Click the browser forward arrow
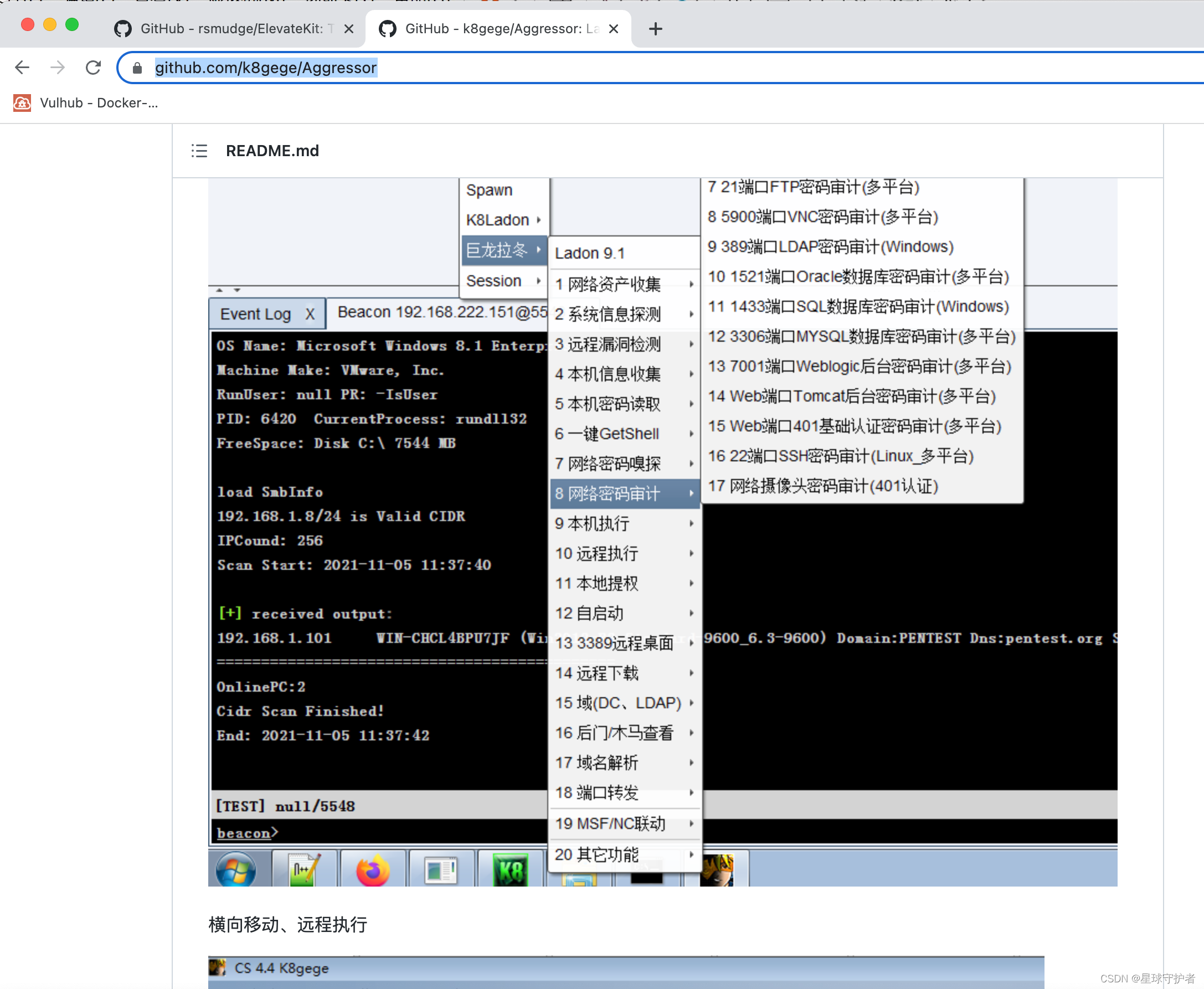 pos(58,68)
